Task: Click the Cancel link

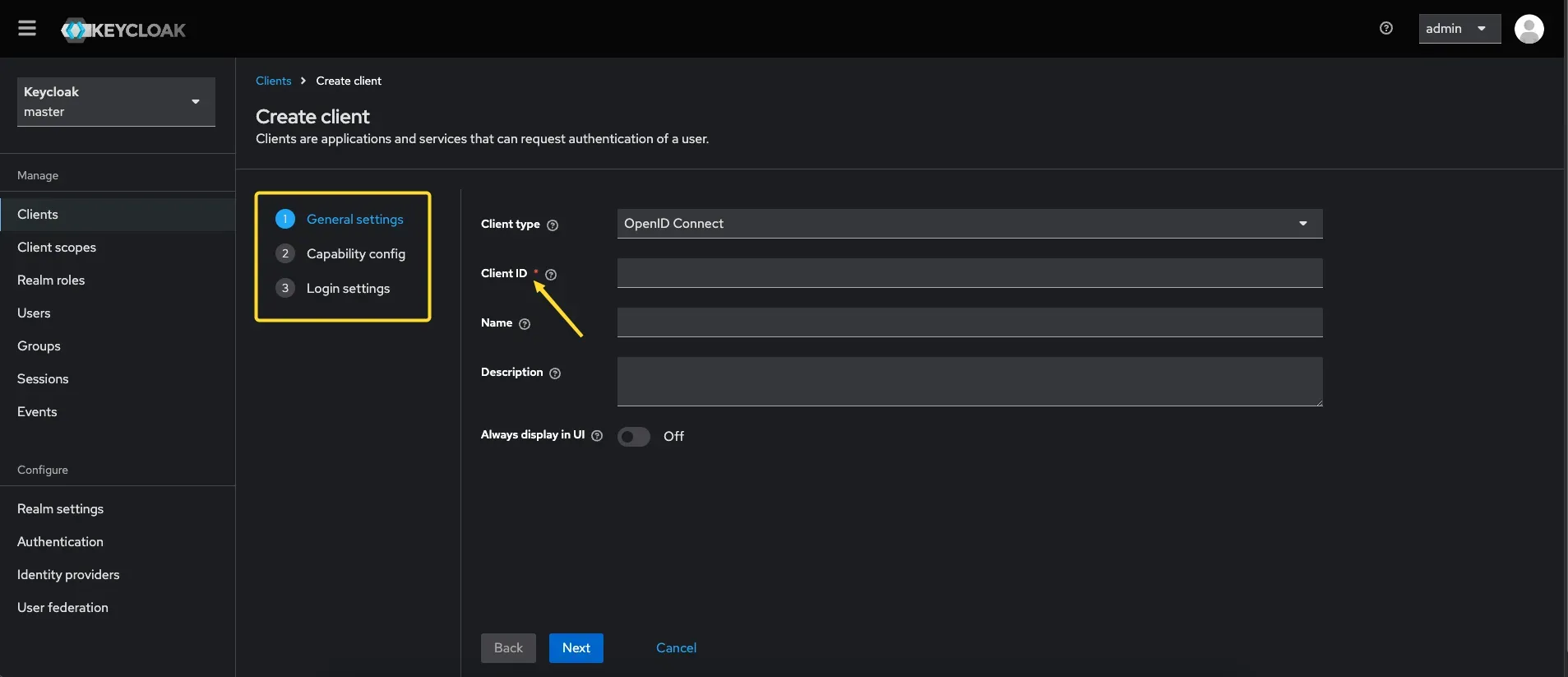Action: 676,648
